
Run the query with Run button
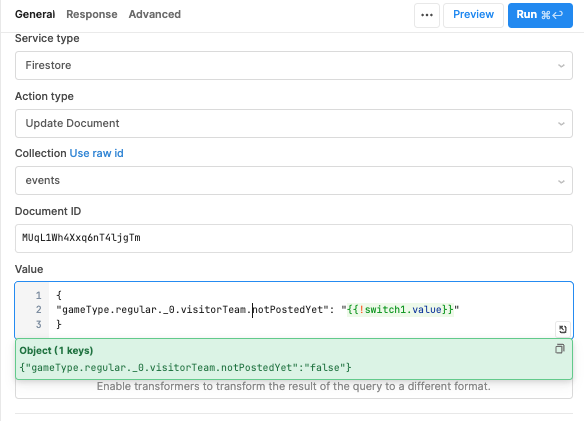(540, 15)
